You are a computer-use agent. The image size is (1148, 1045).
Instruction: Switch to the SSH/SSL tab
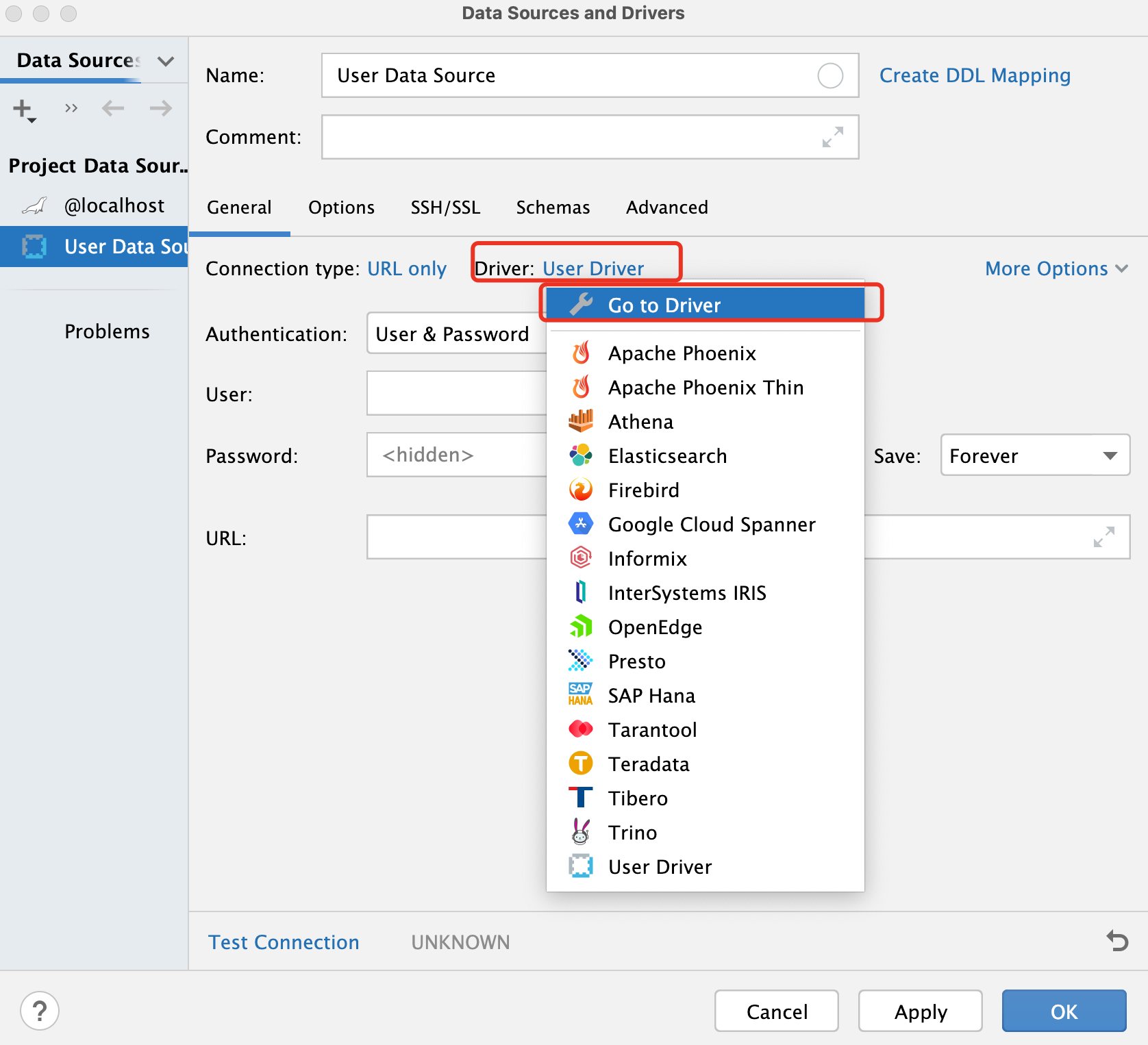click(445, 207)
